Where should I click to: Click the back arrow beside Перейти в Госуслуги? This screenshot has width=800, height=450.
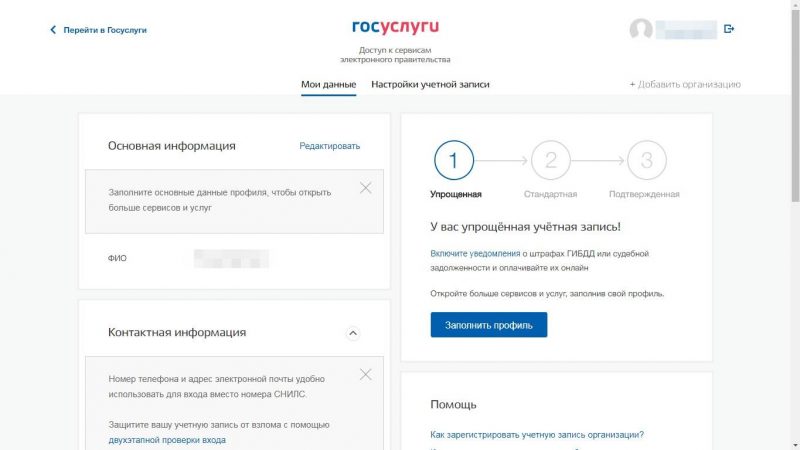pyautogui.click(x=53, y=30)
